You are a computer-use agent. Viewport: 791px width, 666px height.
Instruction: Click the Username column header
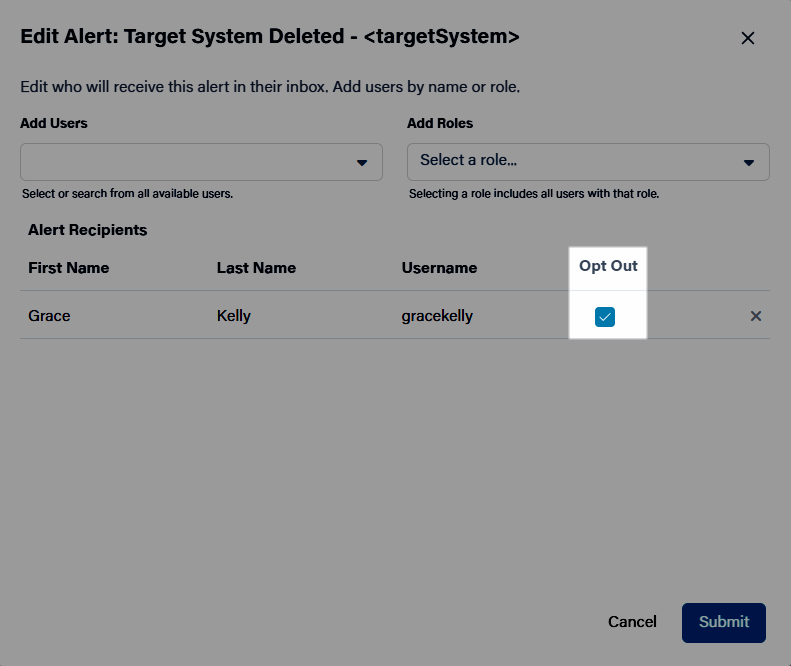(439, 267)
